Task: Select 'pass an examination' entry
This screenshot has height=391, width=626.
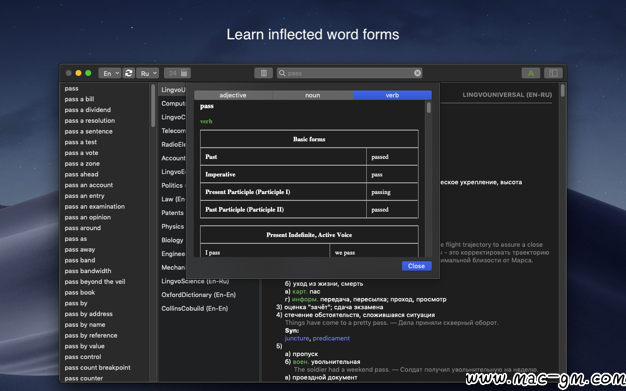Action: (x=95, y=206)
